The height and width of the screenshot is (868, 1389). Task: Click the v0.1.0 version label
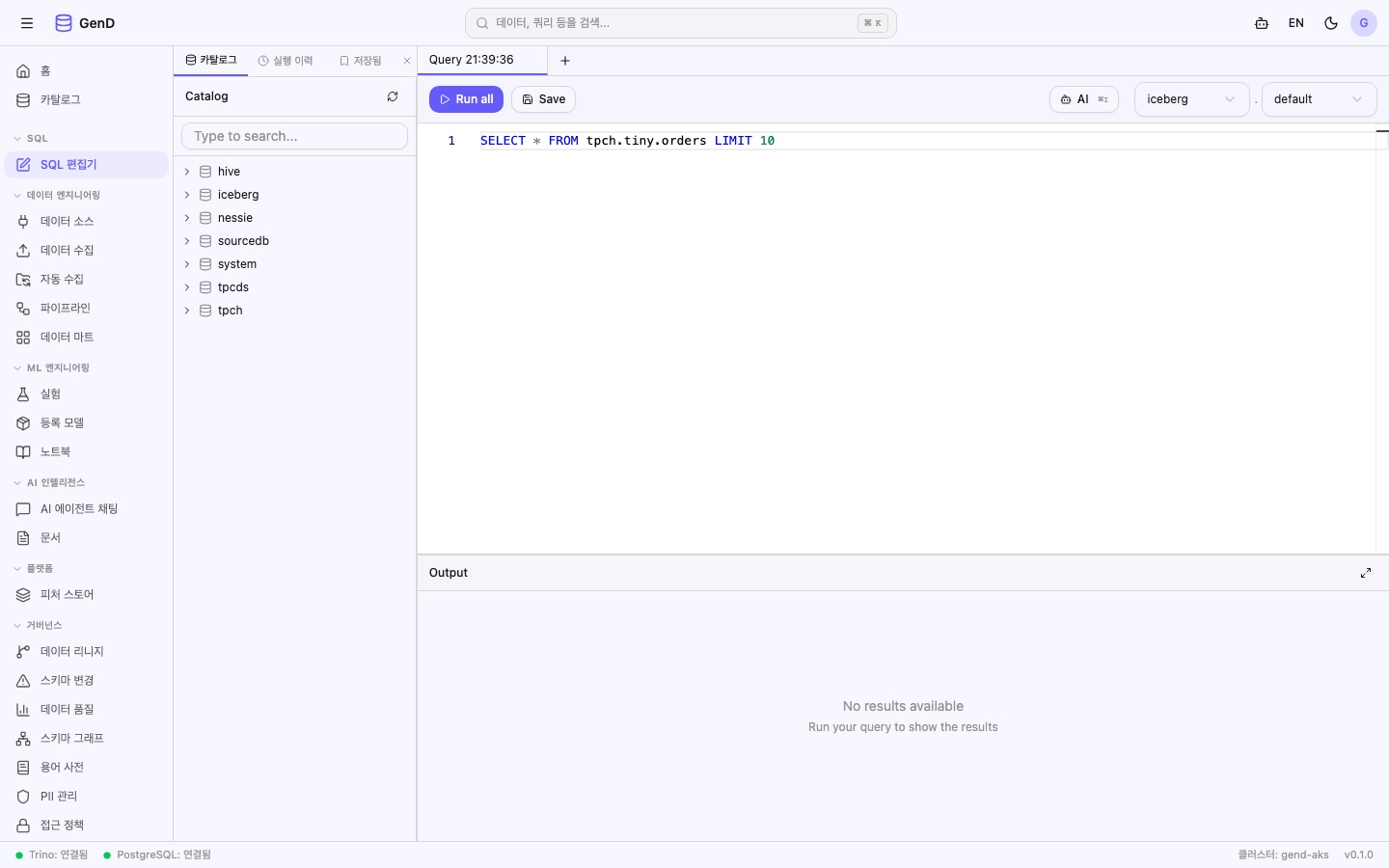click(x=1359, y=854)
